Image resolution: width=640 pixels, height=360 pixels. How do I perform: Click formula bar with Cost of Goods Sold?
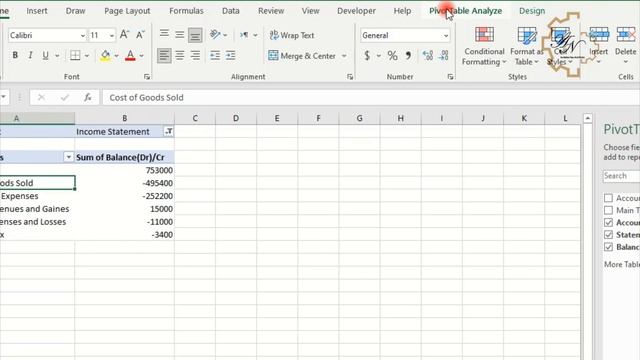pyautogui.click(x=371, y=98)
